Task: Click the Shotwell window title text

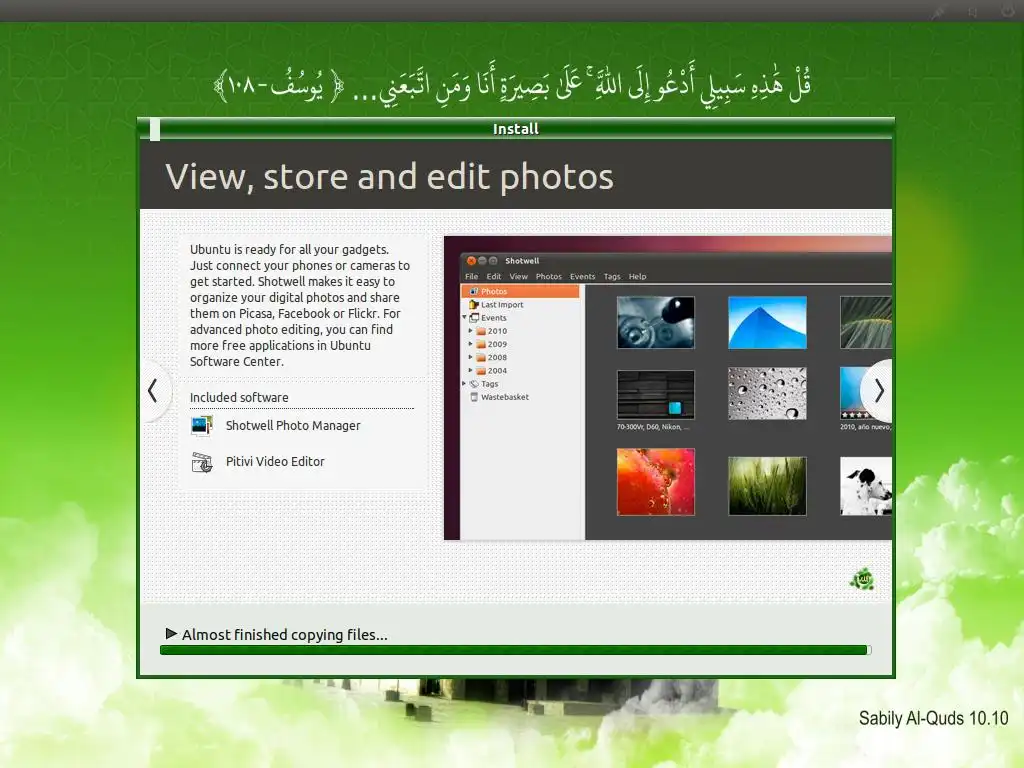Action: pos(522,261)
